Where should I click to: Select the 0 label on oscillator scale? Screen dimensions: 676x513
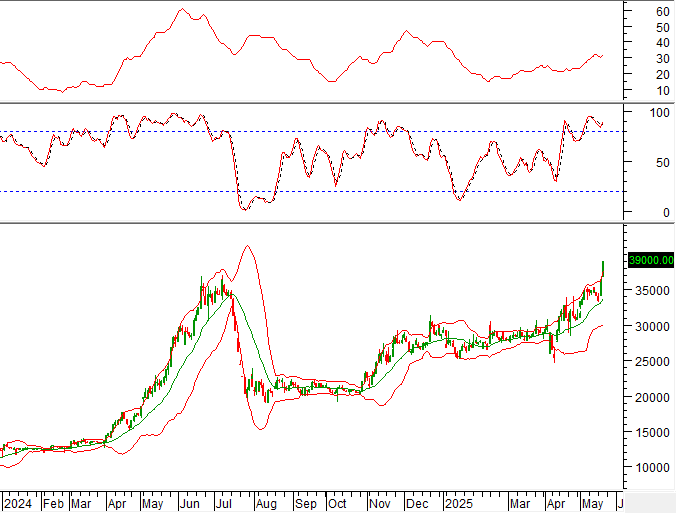[x=666, y=212]
